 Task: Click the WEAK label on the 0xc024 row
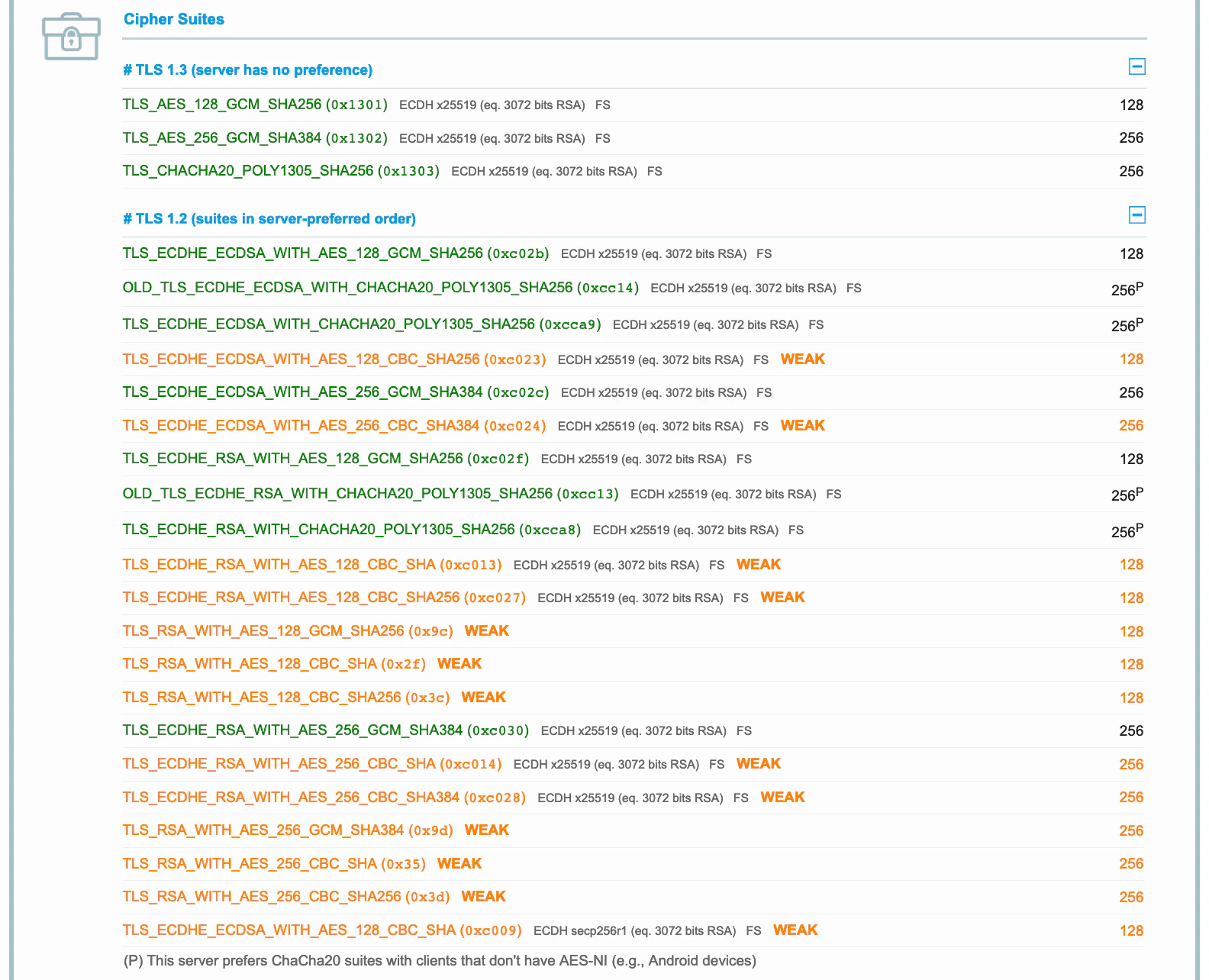point(803,426)
